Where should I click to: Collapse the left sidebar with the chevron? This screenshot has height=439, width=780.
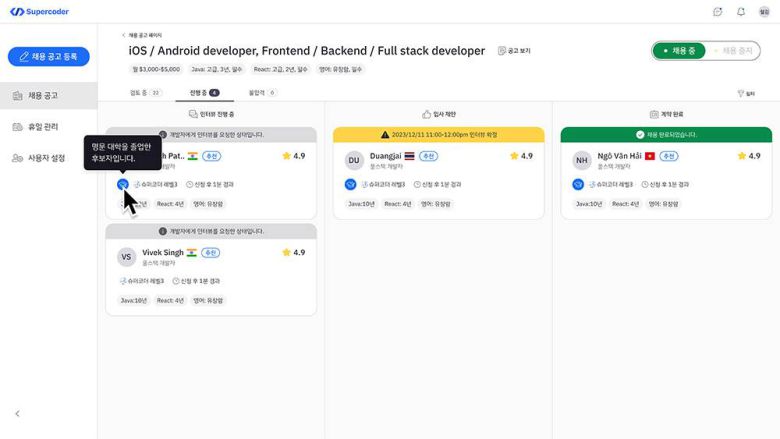click(17, 413)
